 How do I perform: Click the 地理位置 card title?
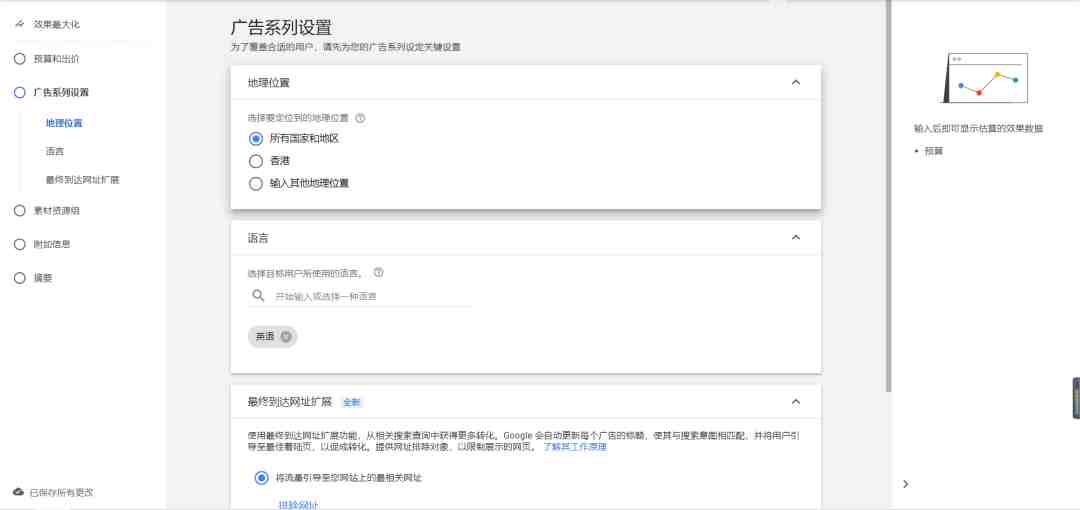pos(269,83)
